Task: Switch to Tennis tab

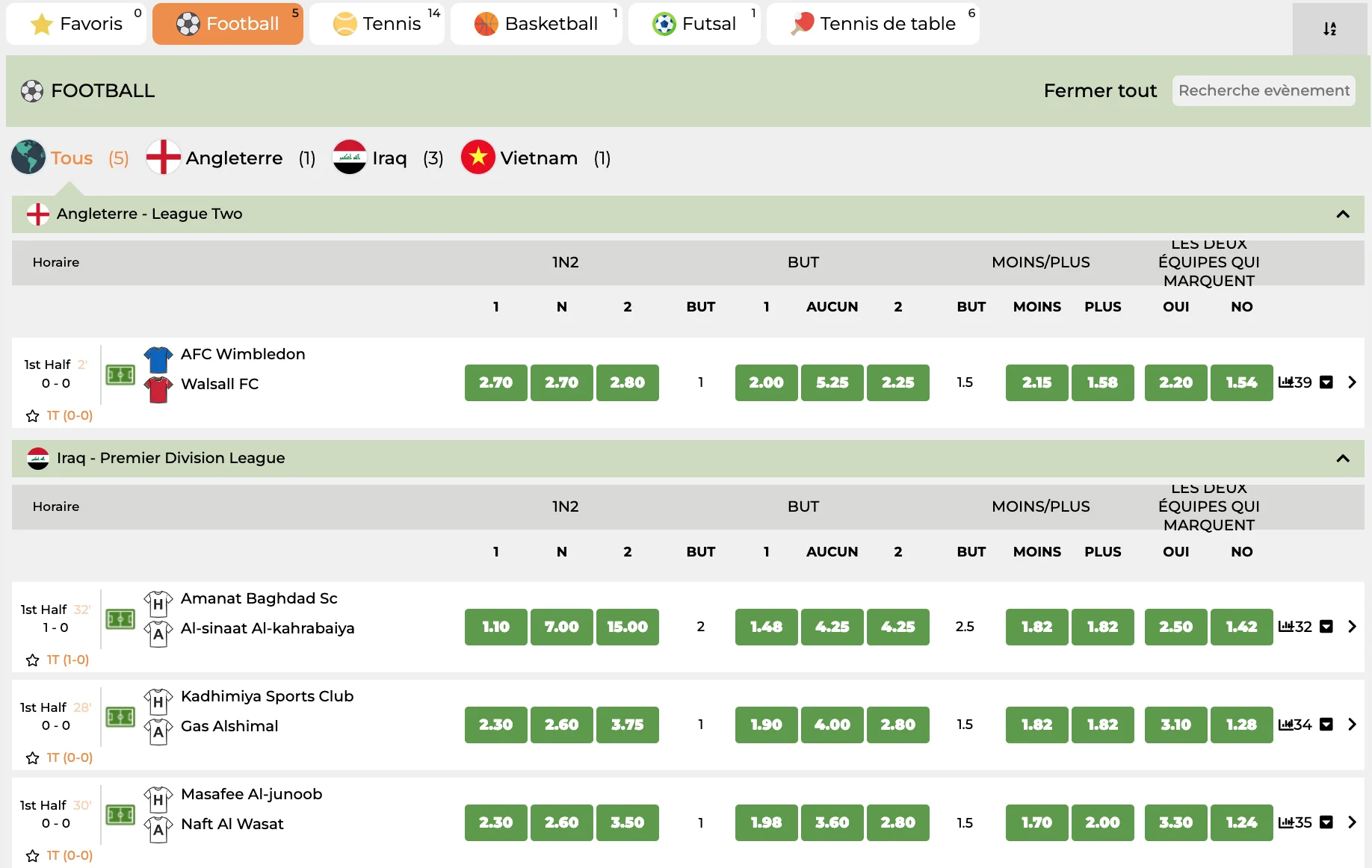Action: click(x=377, y=24)
